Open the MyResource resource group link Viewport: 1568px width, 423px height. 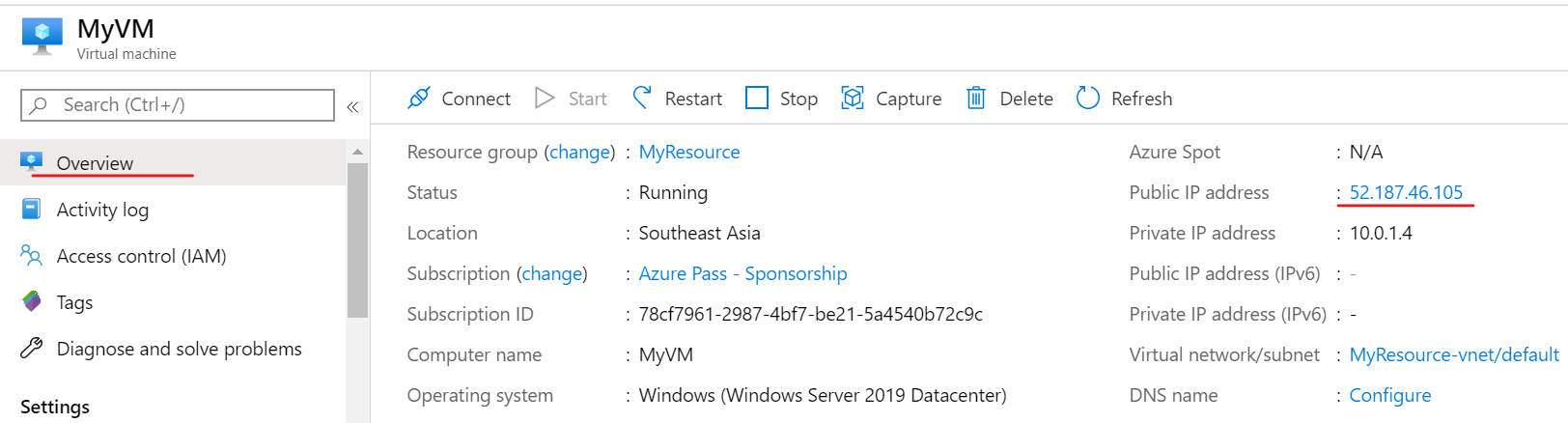(689, 152)
